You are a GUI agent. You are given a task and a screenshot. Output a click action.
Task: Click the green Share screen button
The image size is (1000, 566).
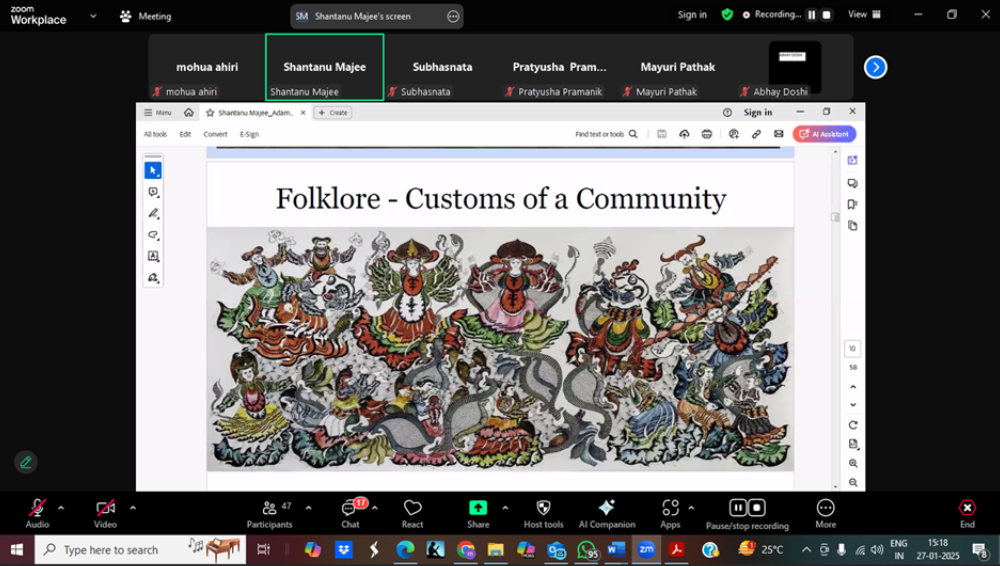pyautogui.click(x=478, y=514)
